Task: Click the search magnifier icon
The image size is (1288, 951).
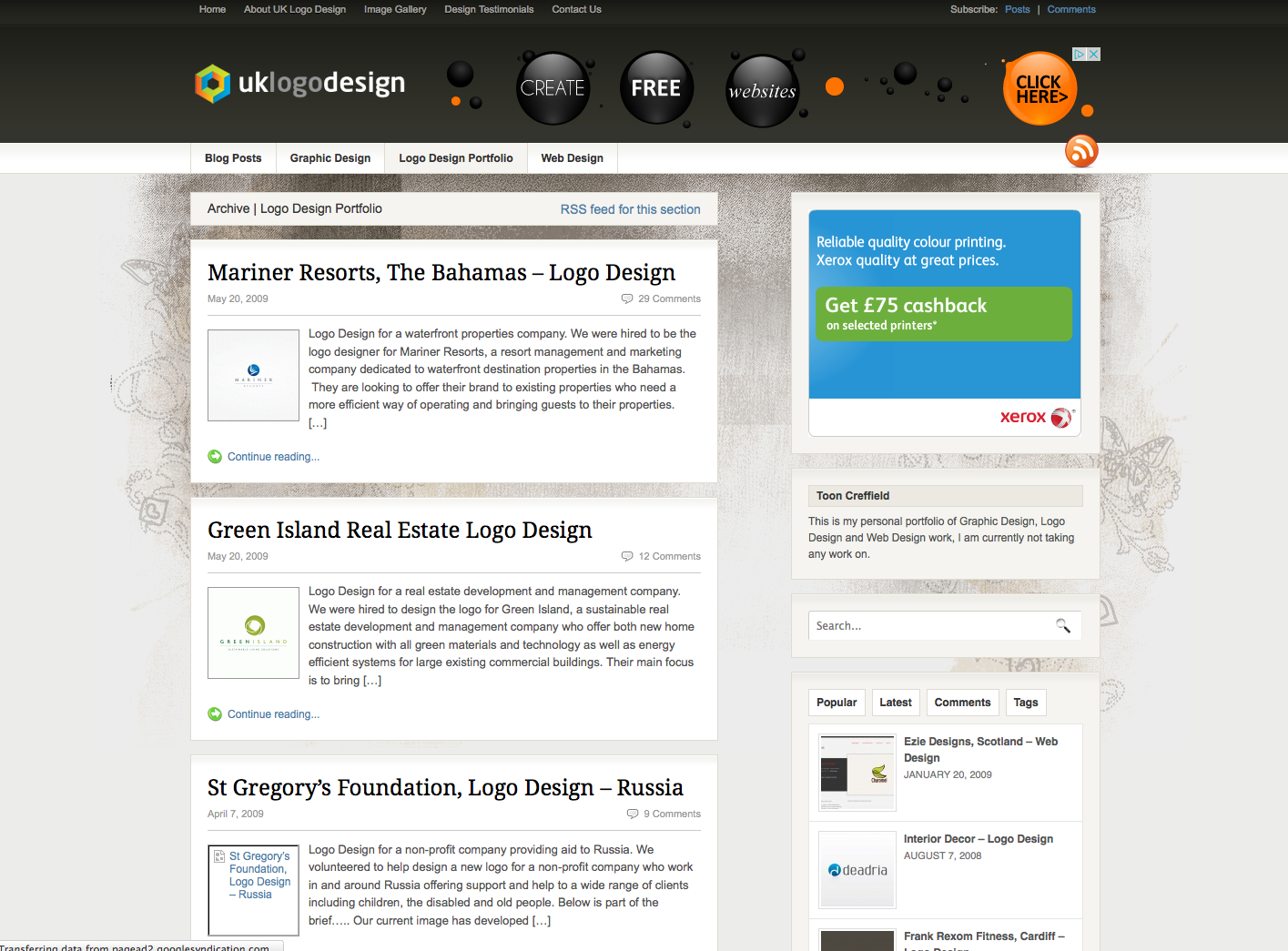Action: coord(1062,625)
